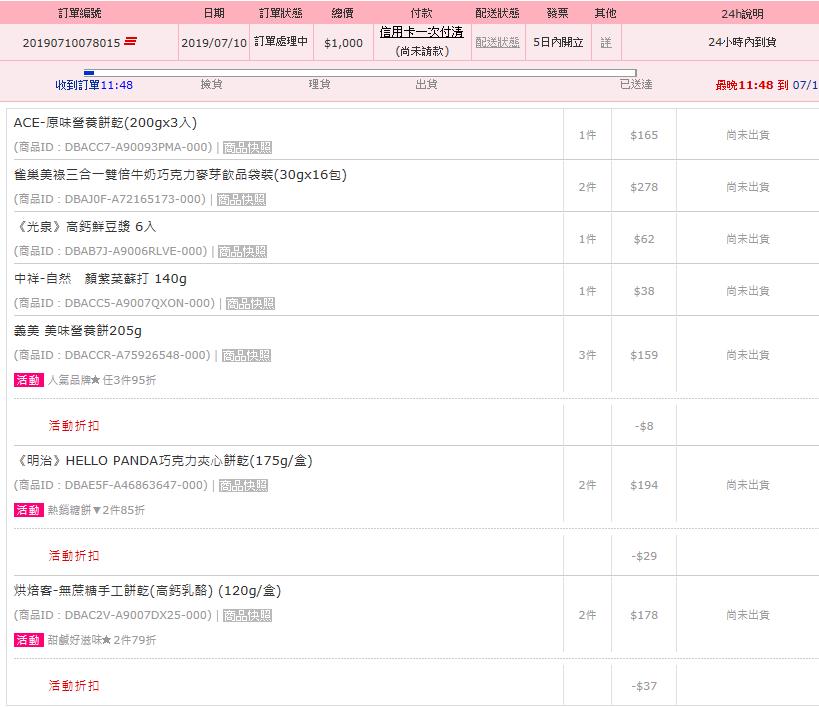Image resolution: width=819 pixels, height=707 pixels.
Task: Click the $62 price for 光泉豆漿
Action: [644, 239]
